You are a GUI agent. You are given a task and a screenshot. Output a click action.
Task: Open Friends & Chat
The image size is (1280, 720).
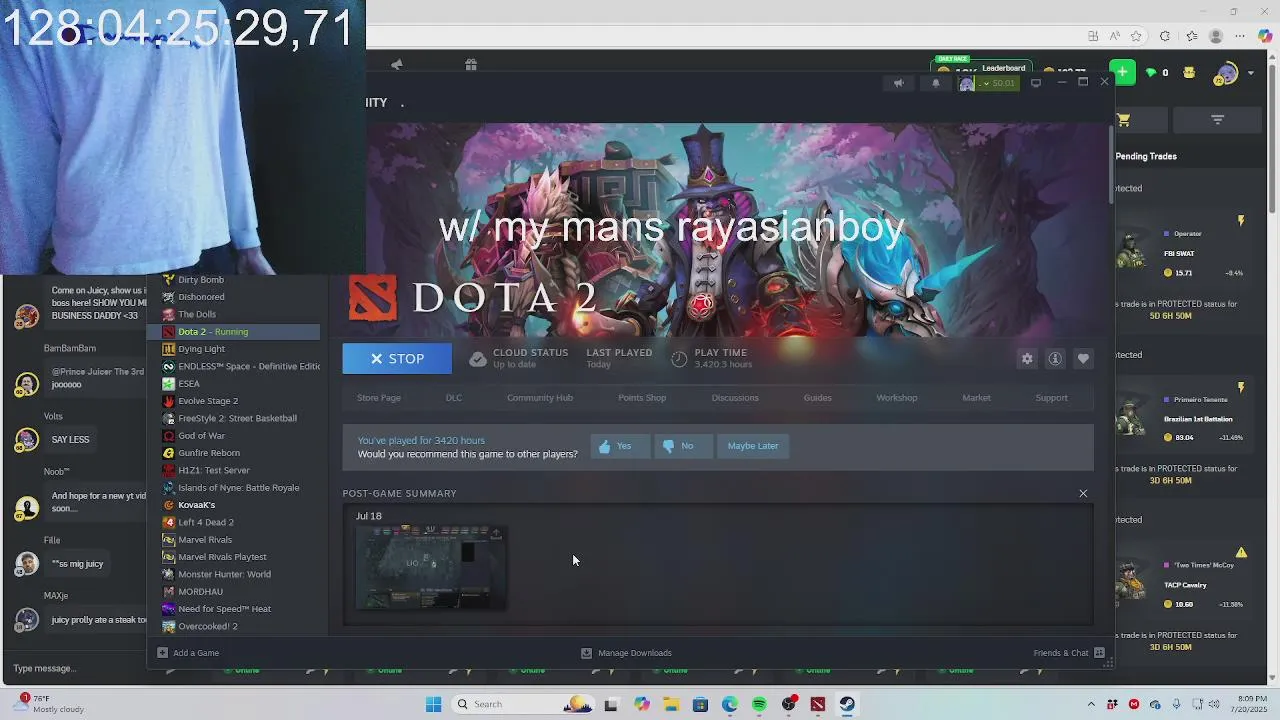(1069, 653)
